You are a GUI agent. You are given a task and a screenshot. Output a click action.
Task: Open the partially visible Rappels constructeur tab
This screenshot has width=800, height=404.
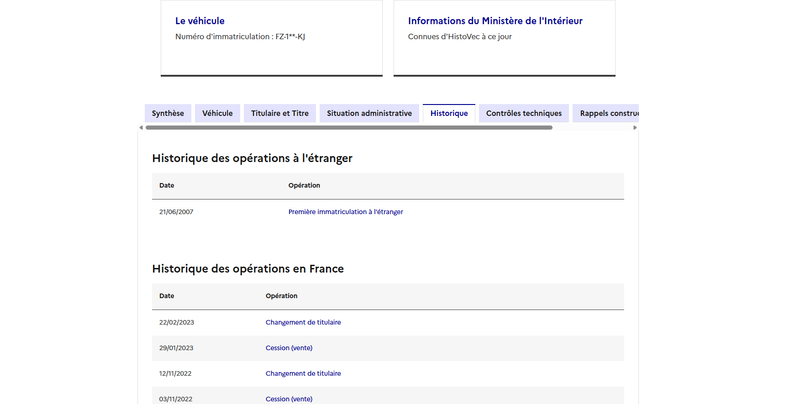(606, 113)
